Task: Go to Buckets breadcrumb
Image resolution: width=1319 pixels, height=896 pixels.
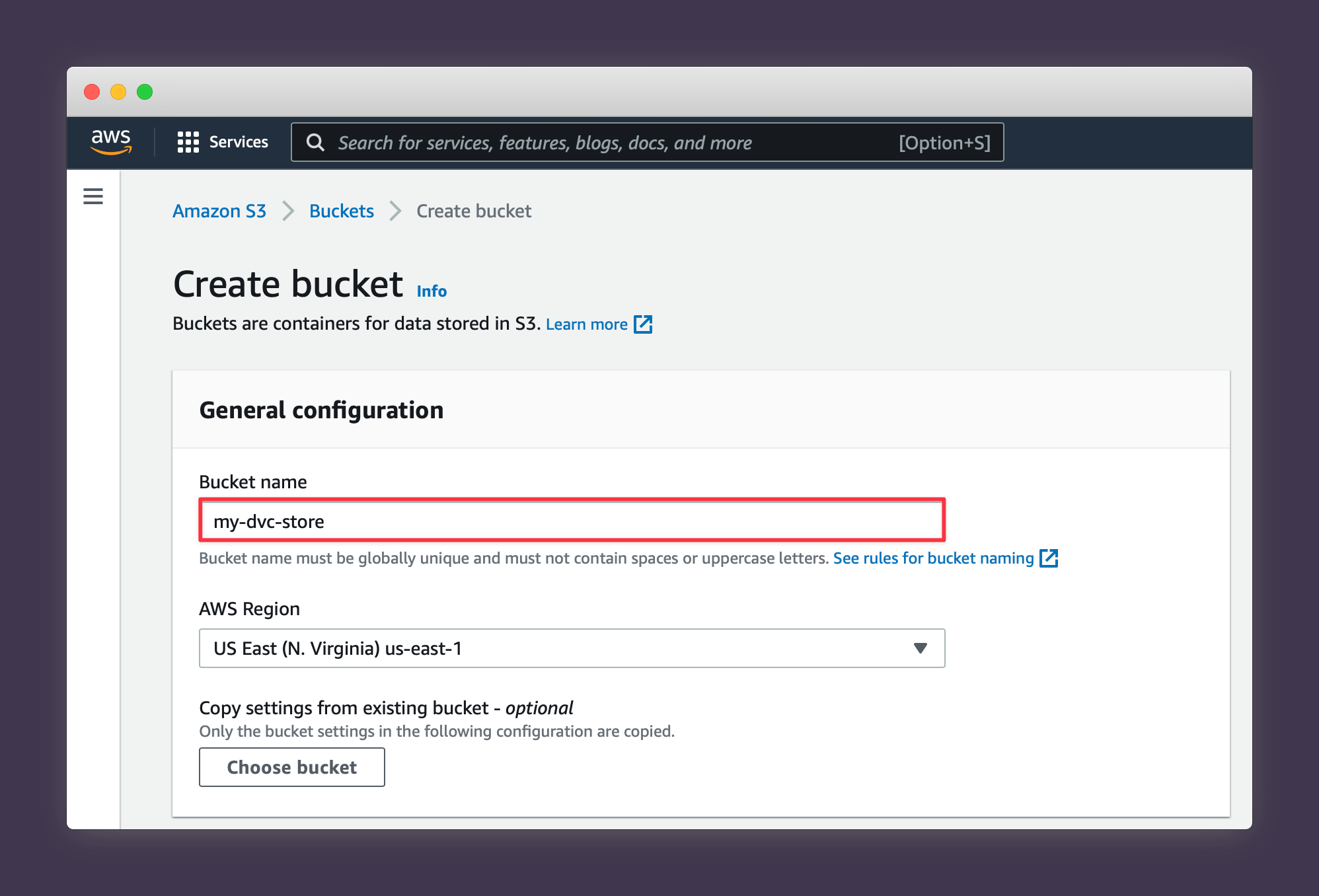Action: pyautogui.click(x=342, y=211)
